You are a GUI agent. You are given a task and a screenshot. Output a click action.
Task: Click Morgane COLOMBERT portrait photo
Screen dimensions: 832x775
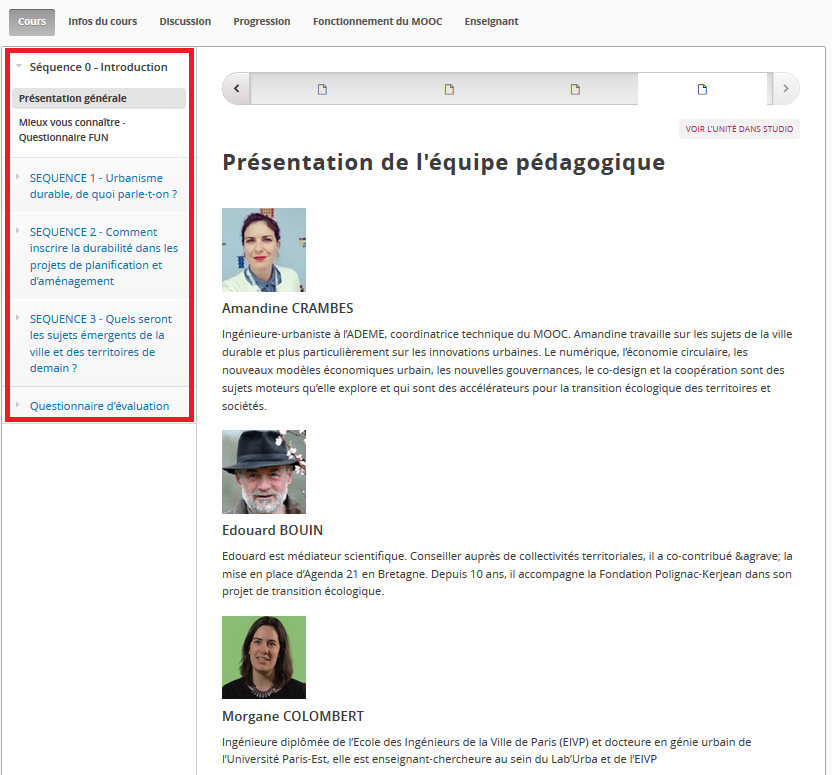pyautogui.click(x=264, y=657)
